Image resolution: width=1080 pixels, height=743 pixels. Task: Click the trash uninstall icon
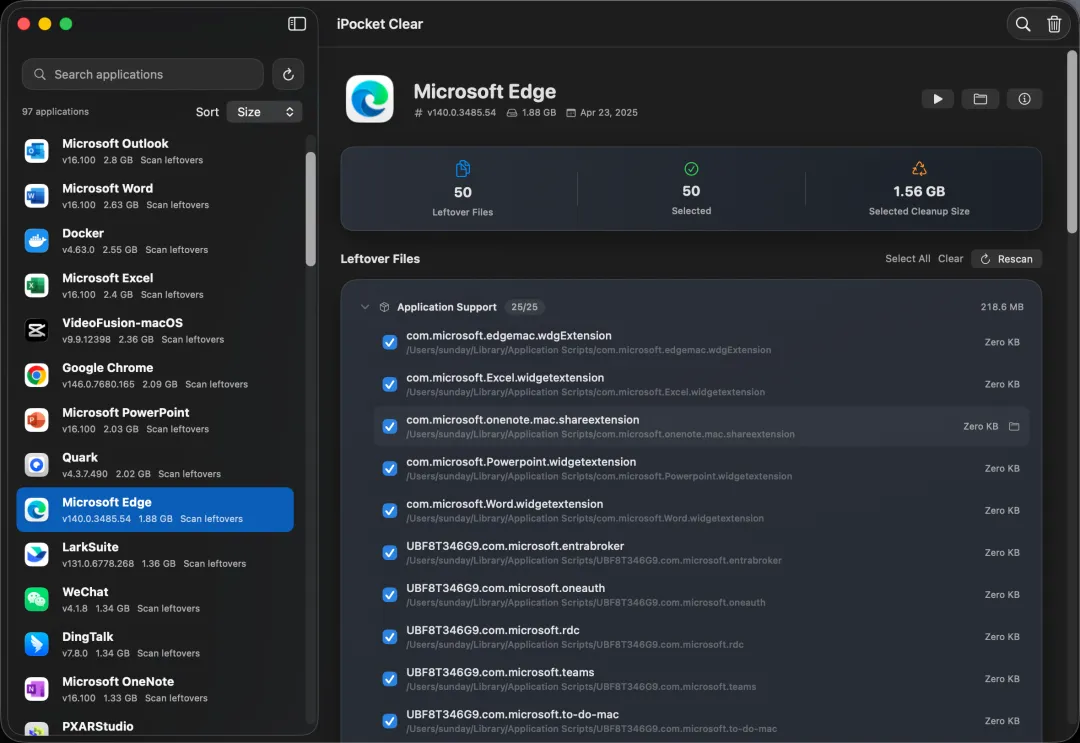[1054, 24]
